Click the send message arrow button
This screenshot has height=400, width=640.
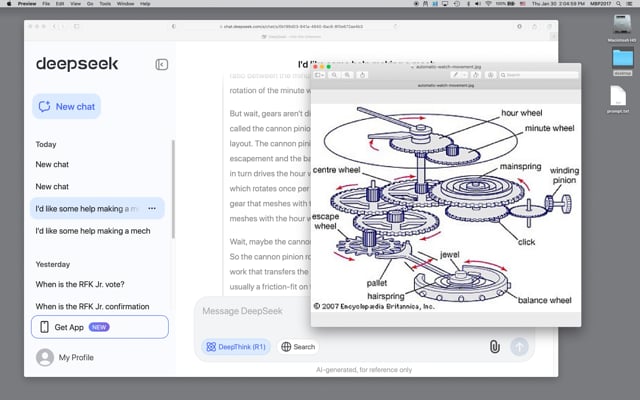click(519, 347)
